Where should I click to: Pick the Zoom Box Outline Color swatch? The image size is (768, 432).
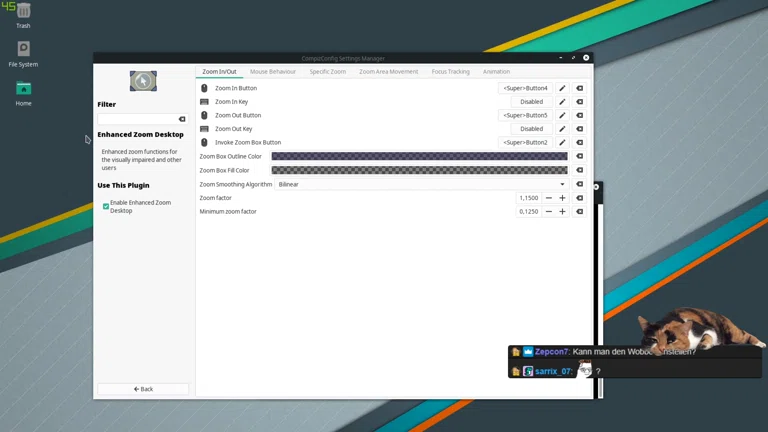(x=420, y=156)
